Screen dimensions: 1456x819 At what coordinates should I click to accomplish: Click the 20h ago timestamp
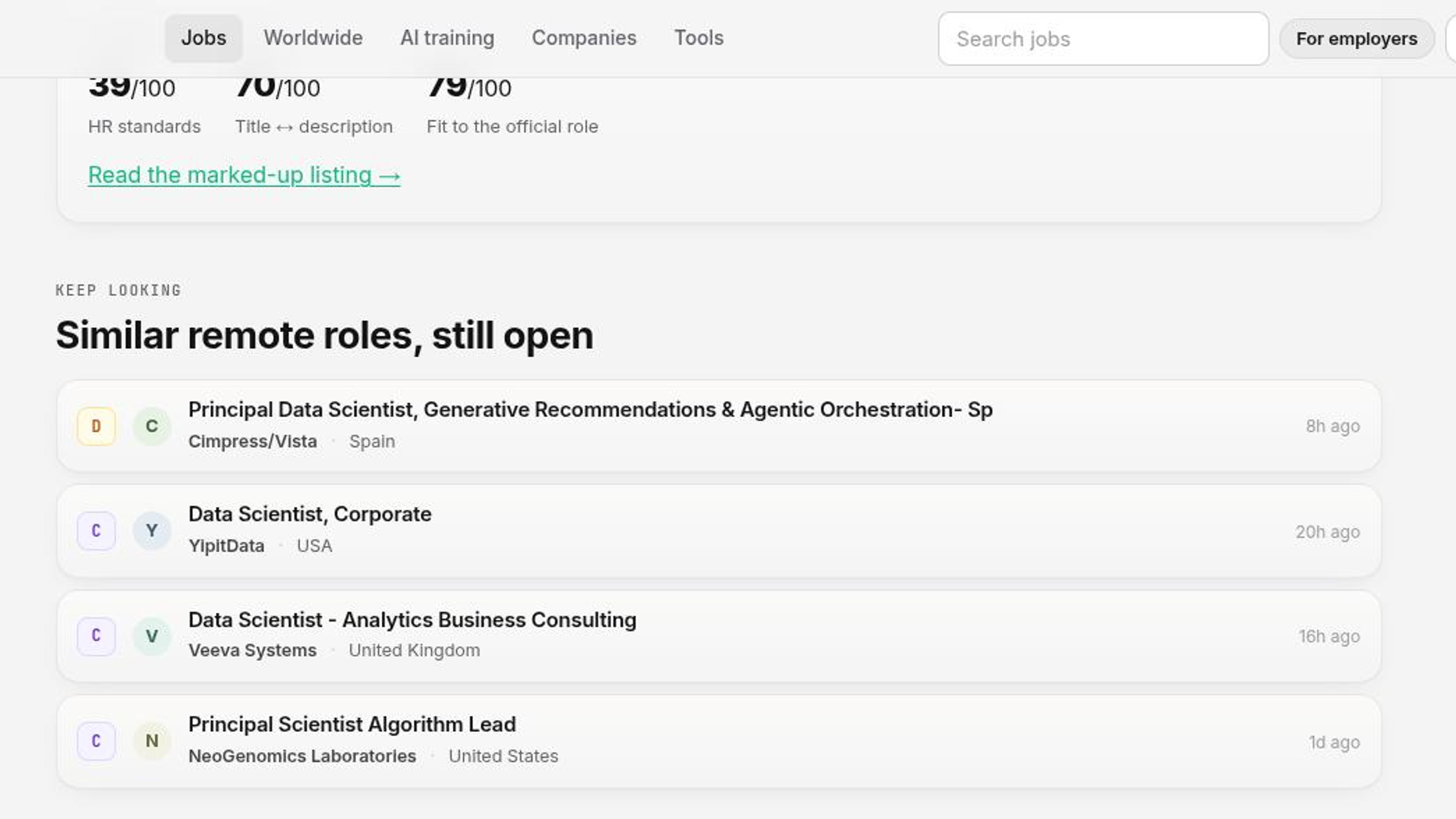(x=1328, y=532)
